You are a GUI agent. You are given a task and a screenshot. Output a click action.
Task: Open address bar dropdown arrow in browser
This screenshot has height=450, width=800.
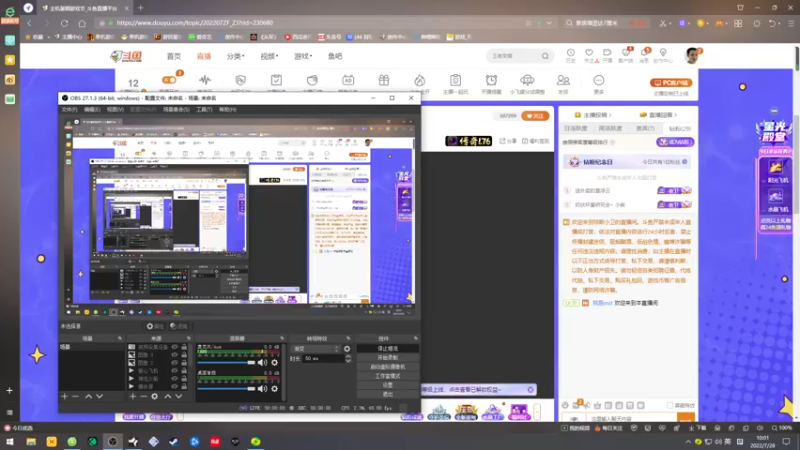click(549, 23)
